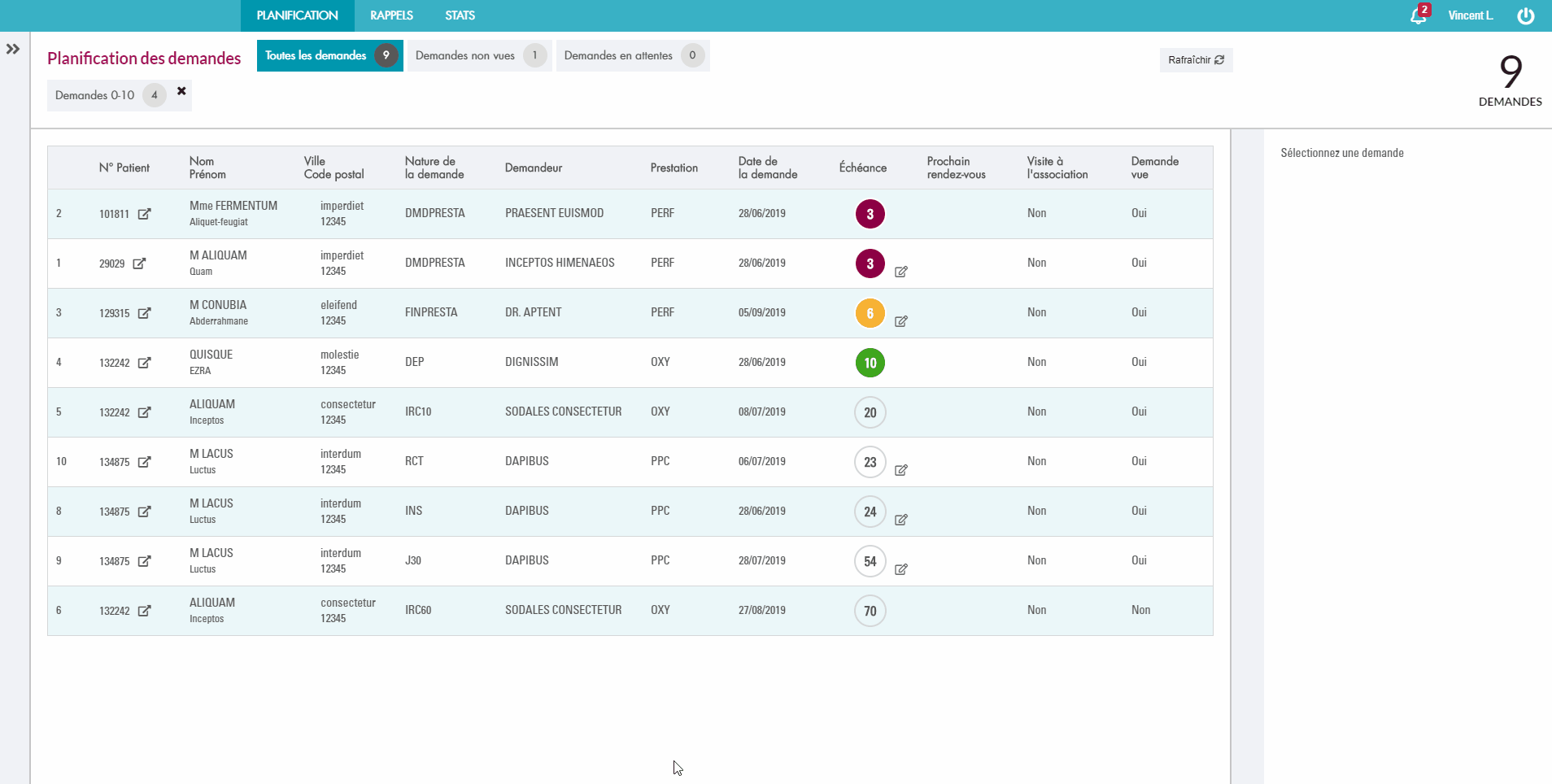Select the Demandes 0-10 filter chip

pos(95,95)
